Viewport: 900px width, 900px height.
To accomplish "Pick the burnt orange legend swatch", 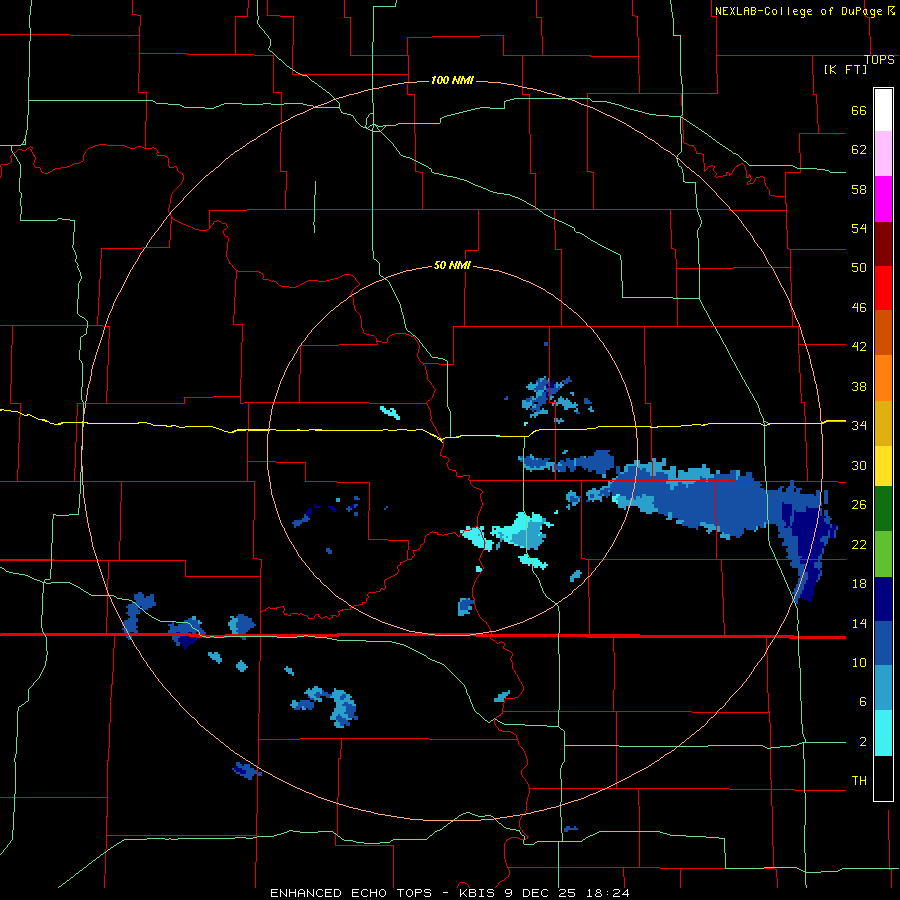I will tap(883, 332).
